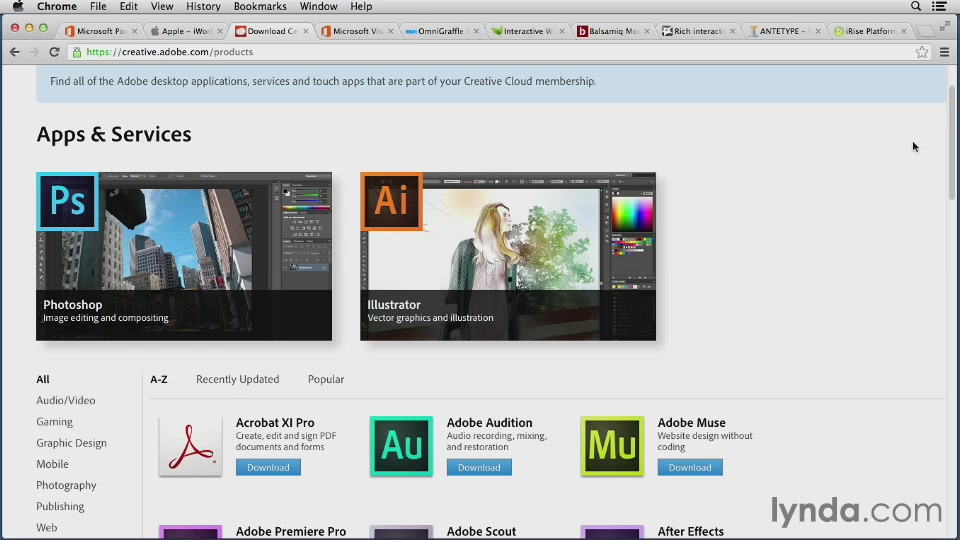The image size is (960, 540).
Task: Open the History menu
Action: tap(203, 6)
